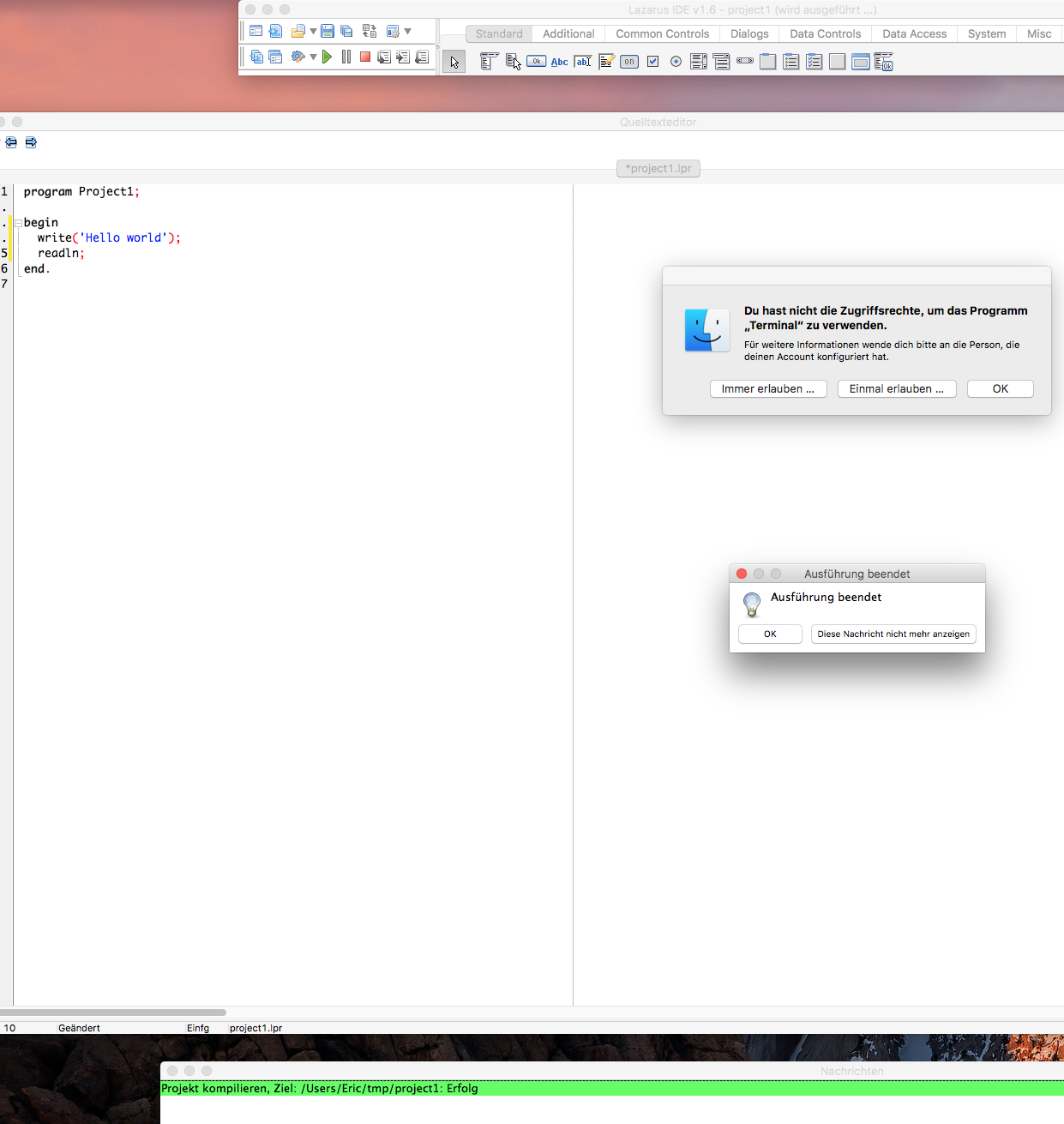The width and height of the screenshot is (1064, 1124).
Task: Stop execution with the red square
Action: point(365,57)
